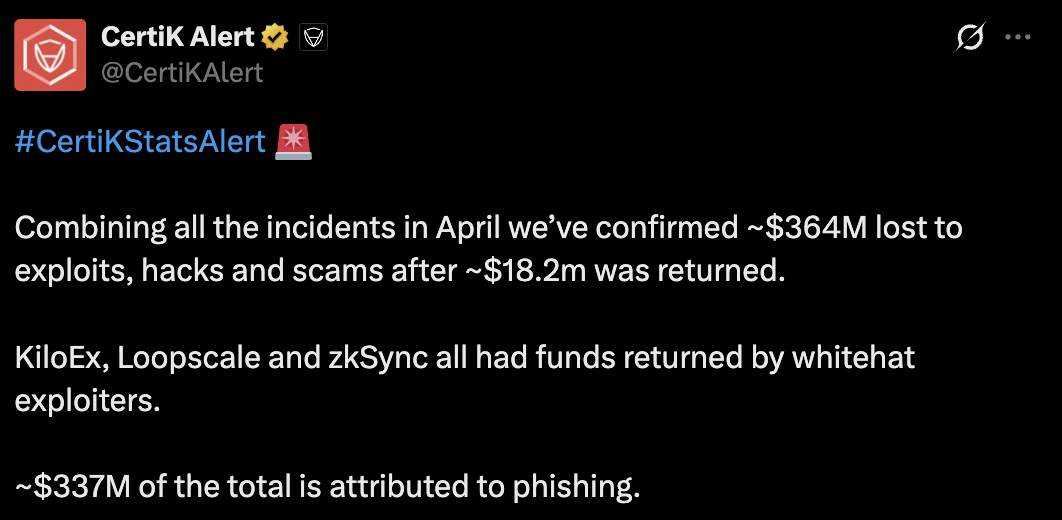
Task: Open the CertiK Alert profile avatar
Action: pos(49,56)
